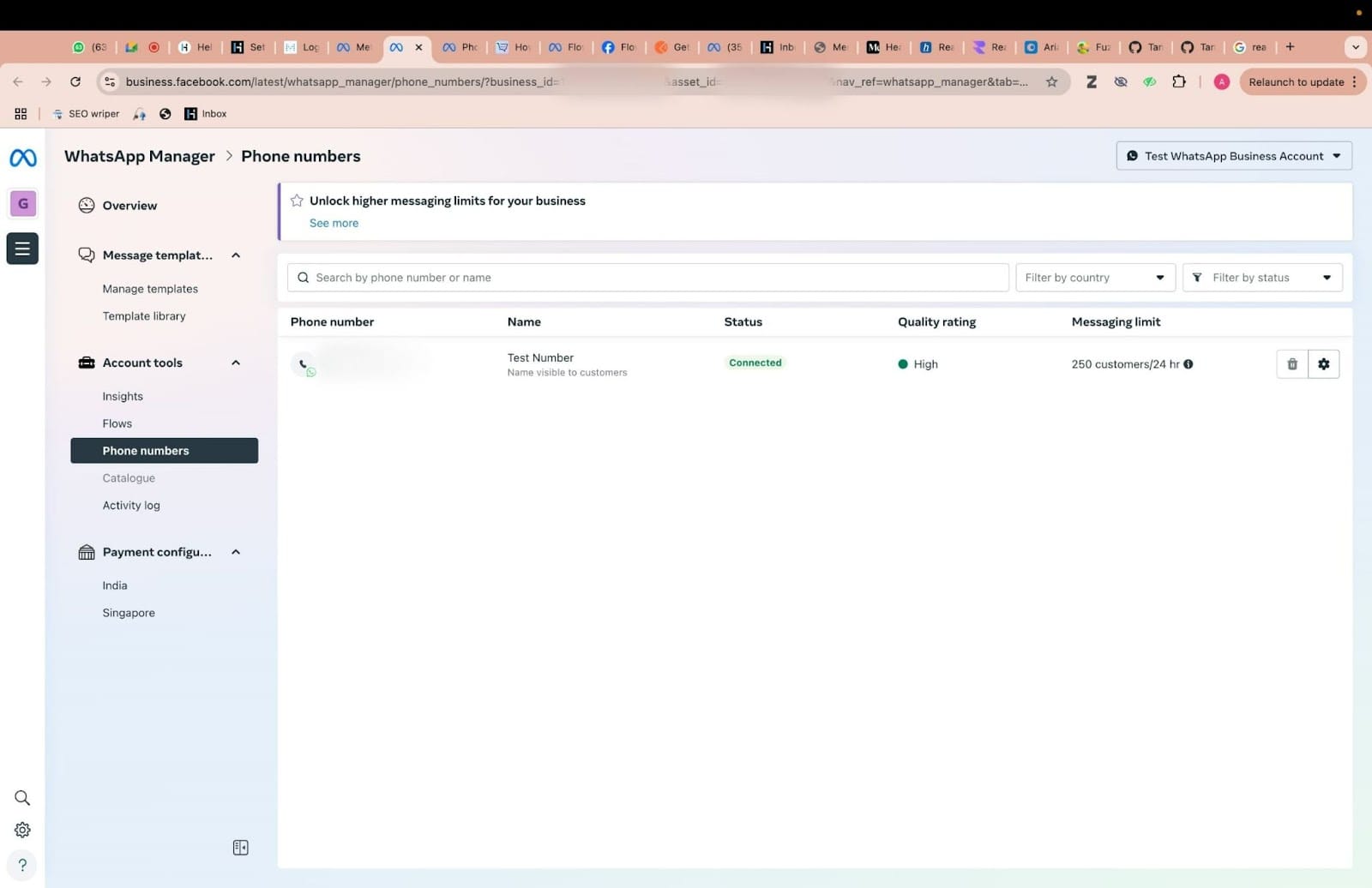The image size is (1372, 888).
Task: Click the Meta logo icon in sidebar
Action: pyautogui.click(x=23, y=158)
